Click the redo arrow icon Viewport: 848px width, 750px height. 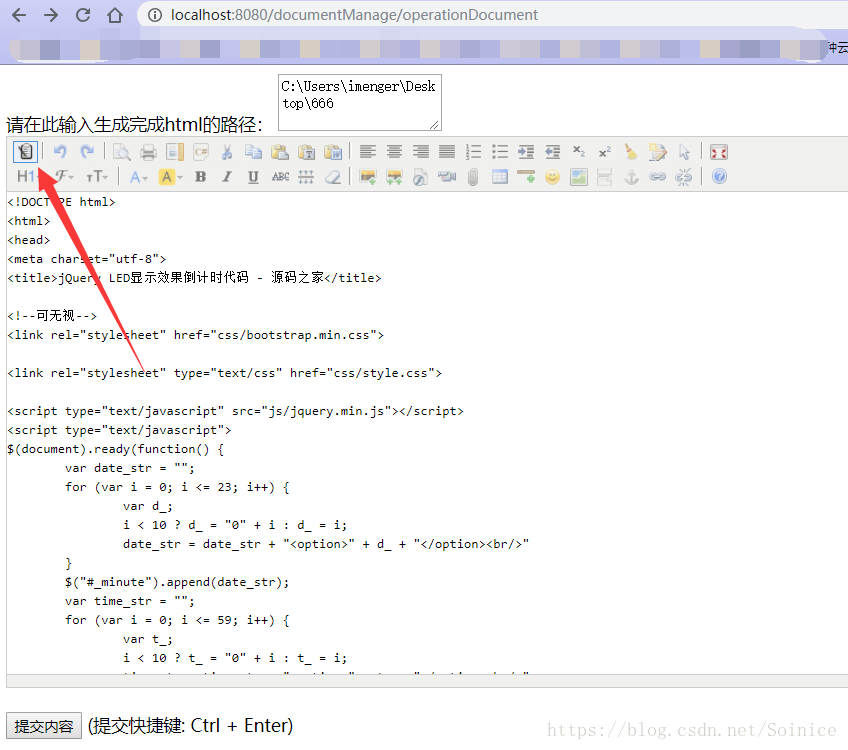(87, 152)
